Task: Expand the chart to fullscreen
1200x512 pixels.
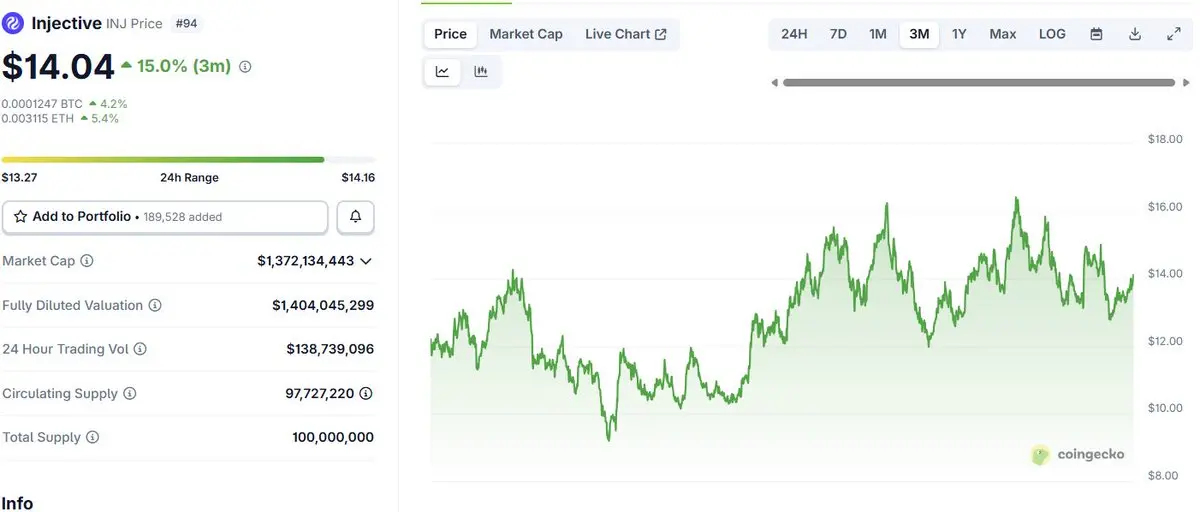Action: tap(1174, 34)
